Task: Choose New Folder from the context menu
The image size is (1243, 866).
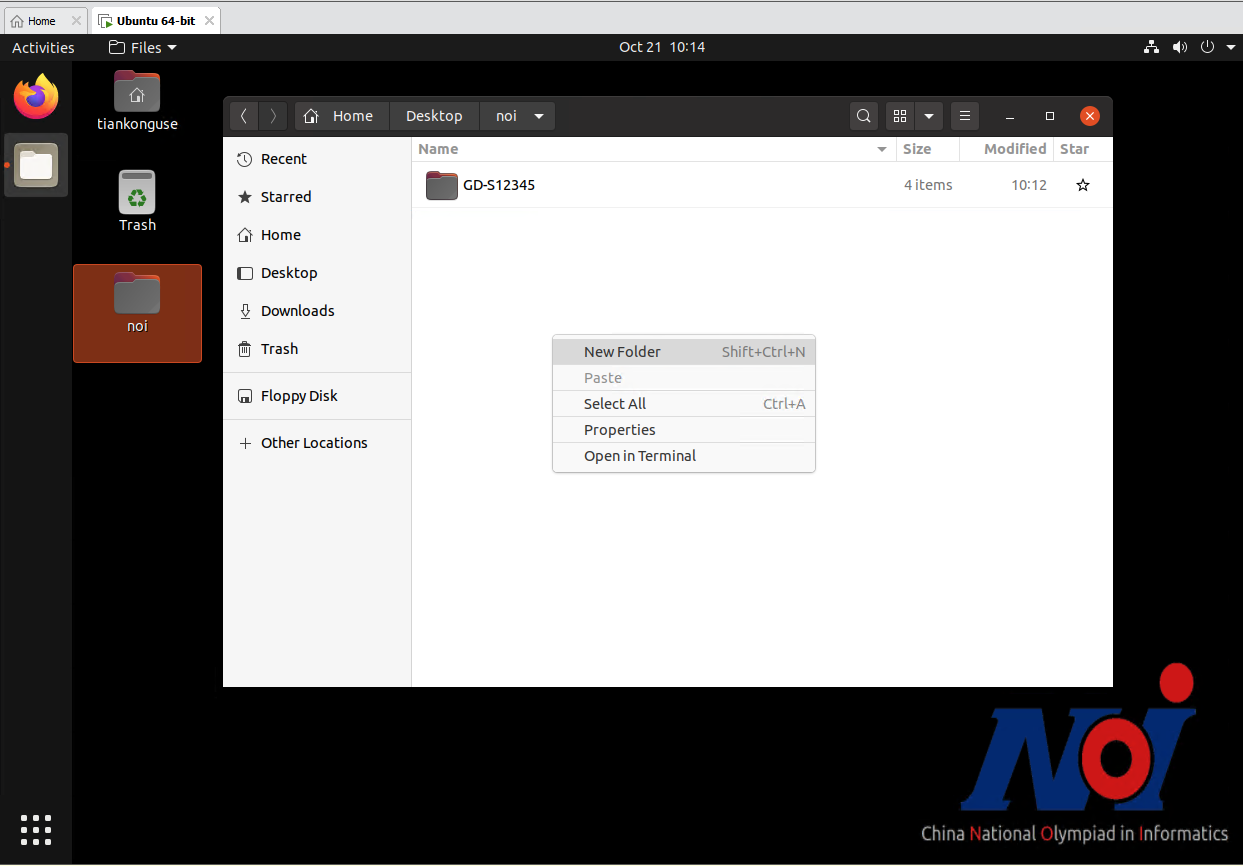Action: [x=622, y=352]
